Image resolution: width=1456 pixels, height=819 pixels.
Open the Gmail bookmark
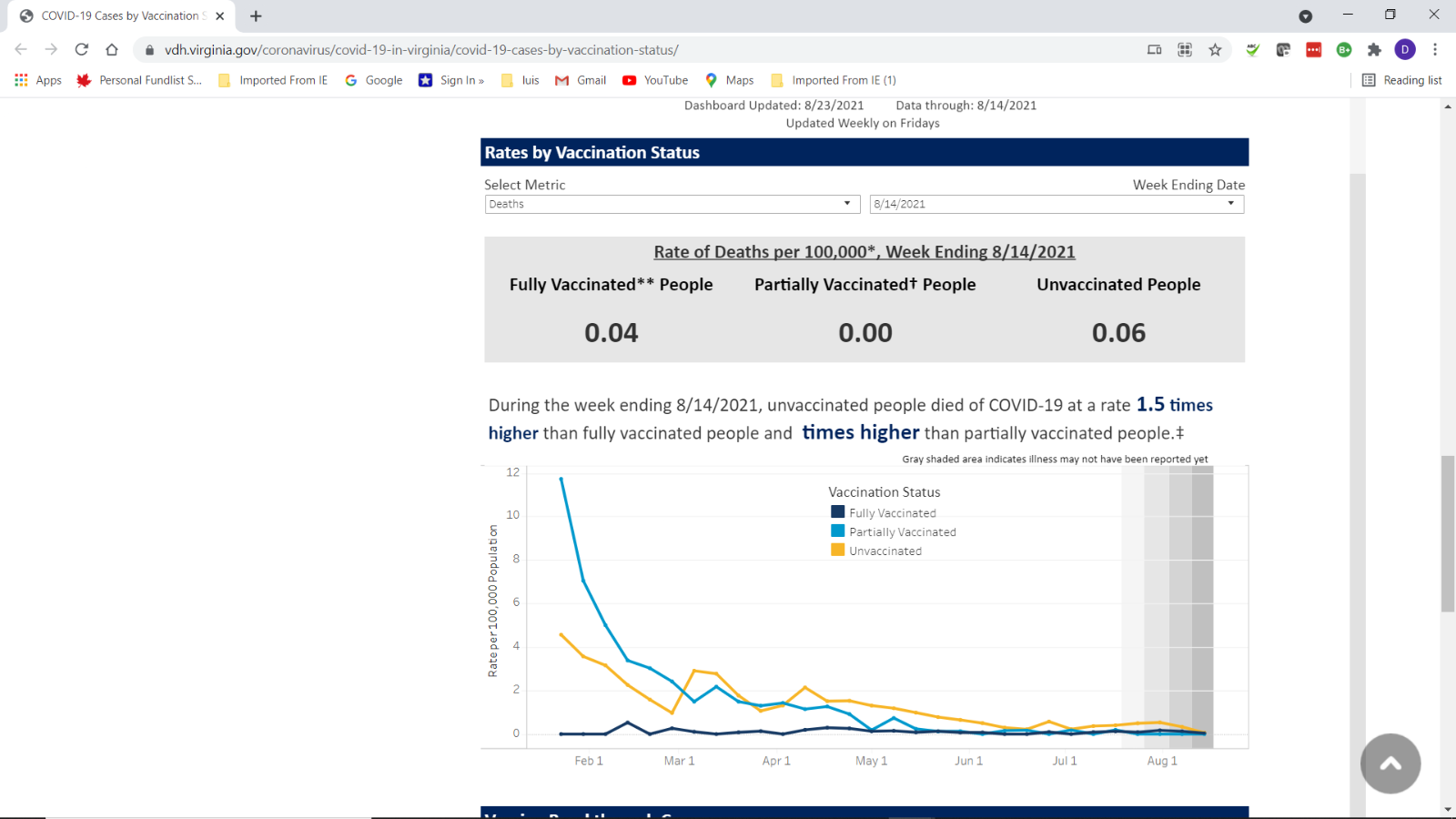(581, 80)
